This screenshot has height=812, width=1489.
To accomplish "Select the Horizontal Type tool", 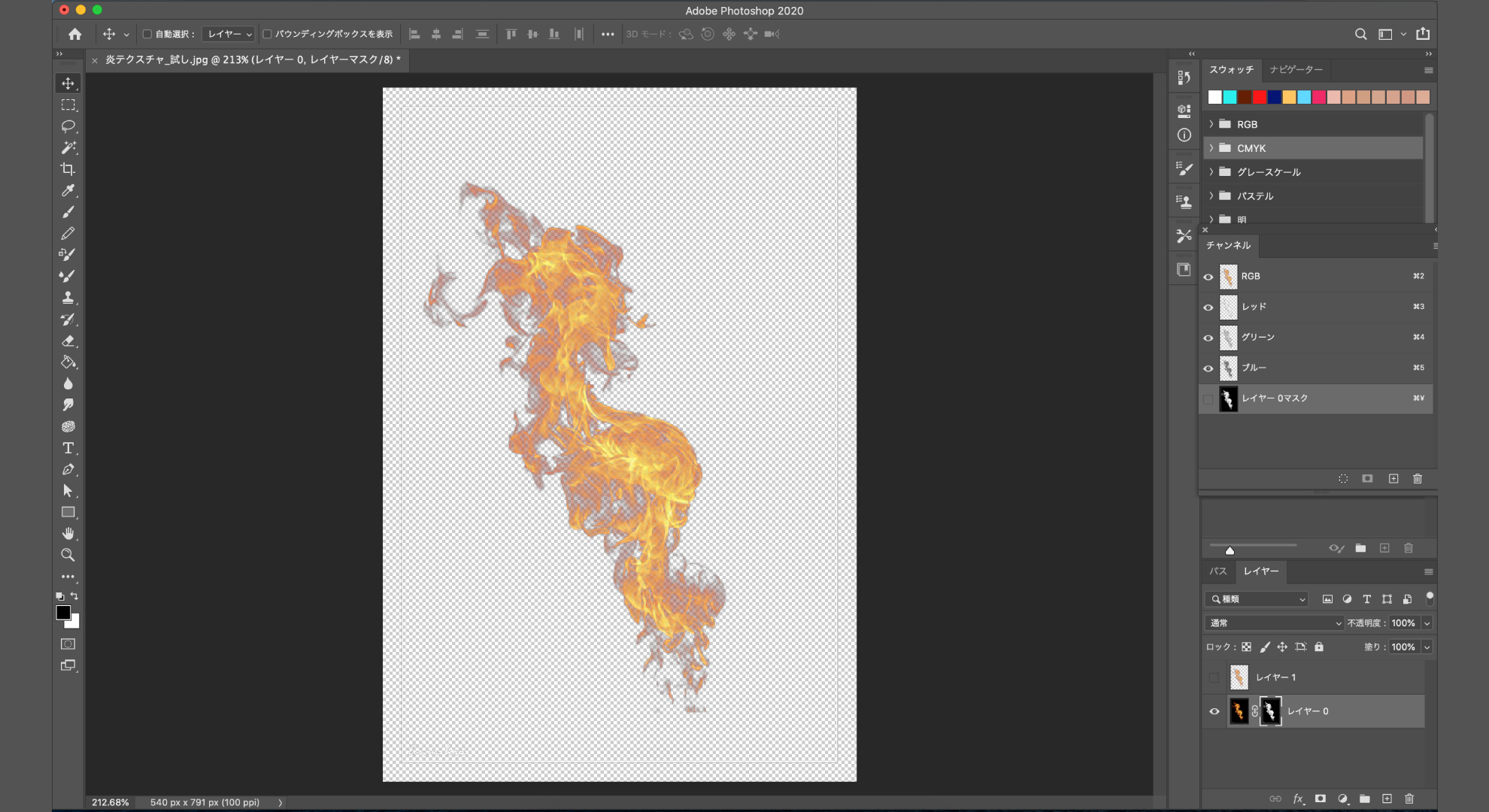I will point(68,448).
